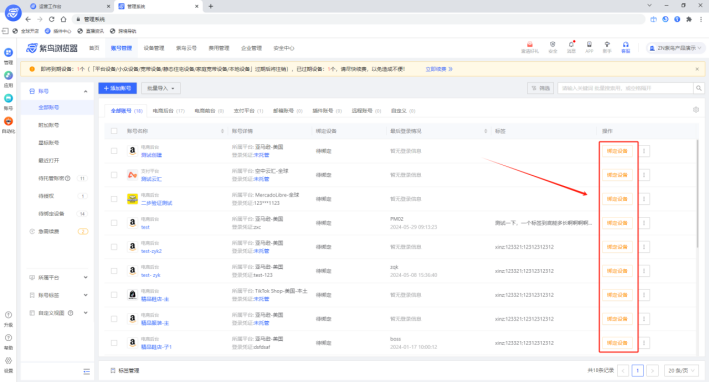709x383 pixels.
Task: Open the 应用 icon in left rail
Action: [x=8, y=76]
